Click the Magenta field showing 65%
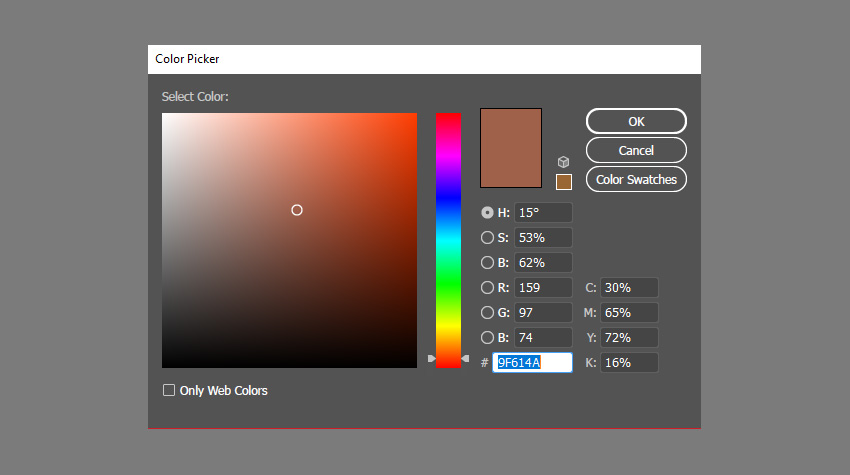The width and height of the screenshot is (850, 475). click(x=629, y=313)
